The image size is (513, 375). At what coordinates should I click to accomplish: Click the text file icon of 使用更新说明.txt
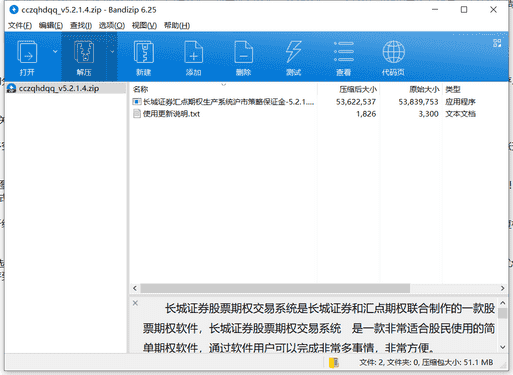tap(137, 114)
